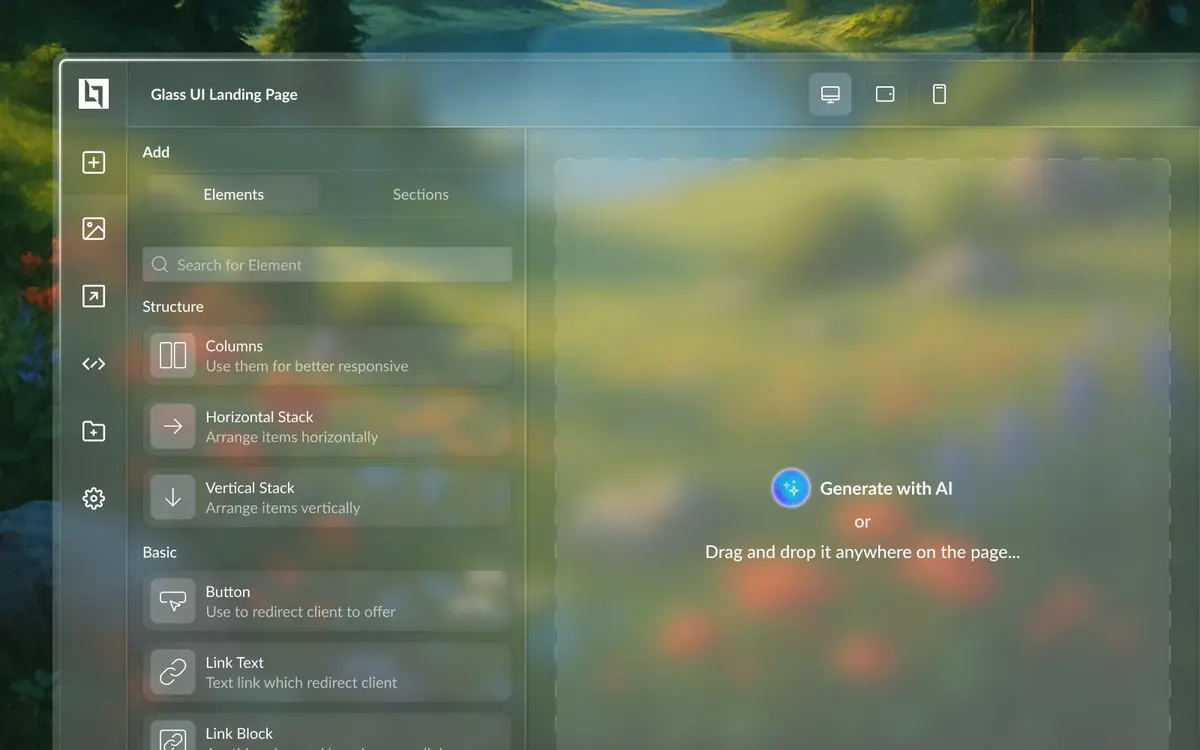This screenshot has width=1200, height=750.
Task: Click the "Horizontal Stack" label
Action: click(x=259, y=417)
